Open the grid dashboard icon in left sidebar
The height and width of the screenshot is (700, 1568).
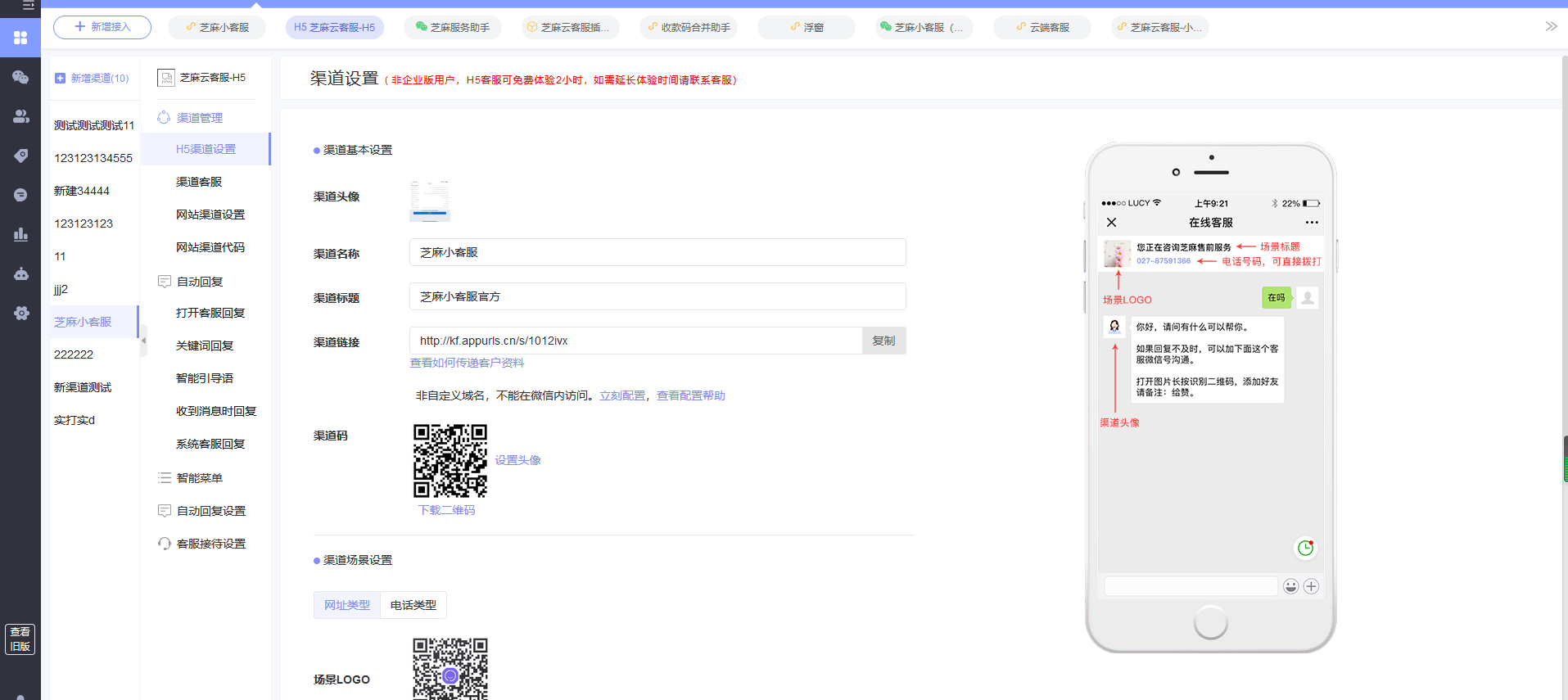(x=20, y=38)
